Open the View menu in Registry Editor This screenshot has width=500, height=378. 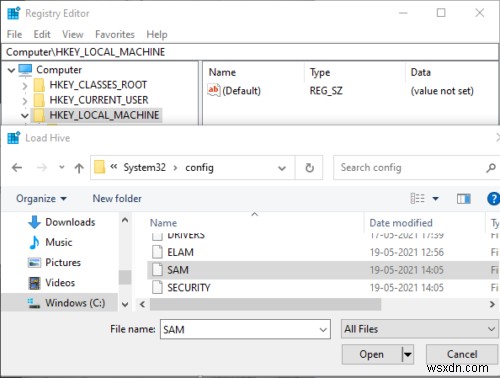[x=73, y=34]
